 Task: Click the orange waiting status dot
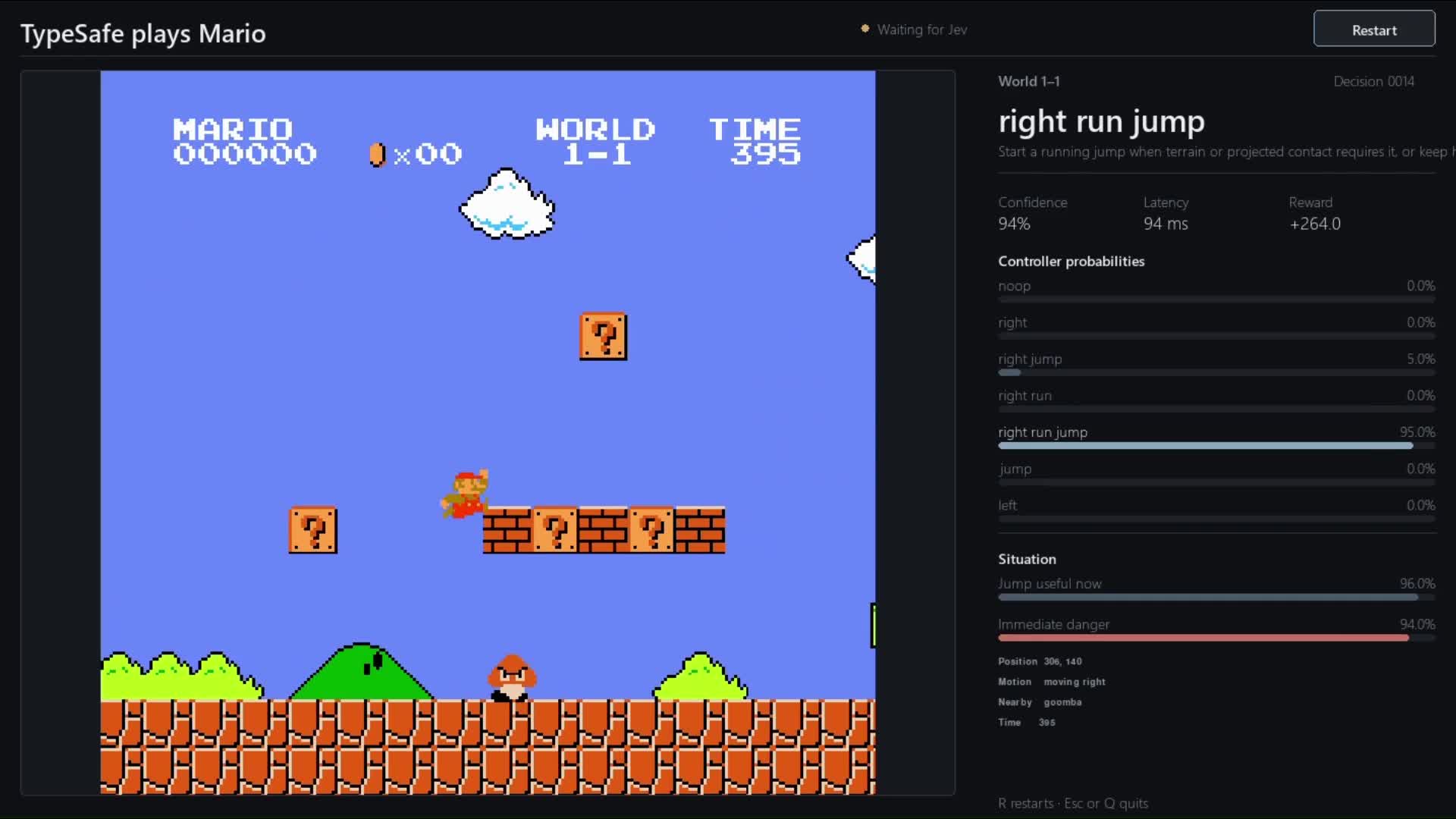(864, 29)
